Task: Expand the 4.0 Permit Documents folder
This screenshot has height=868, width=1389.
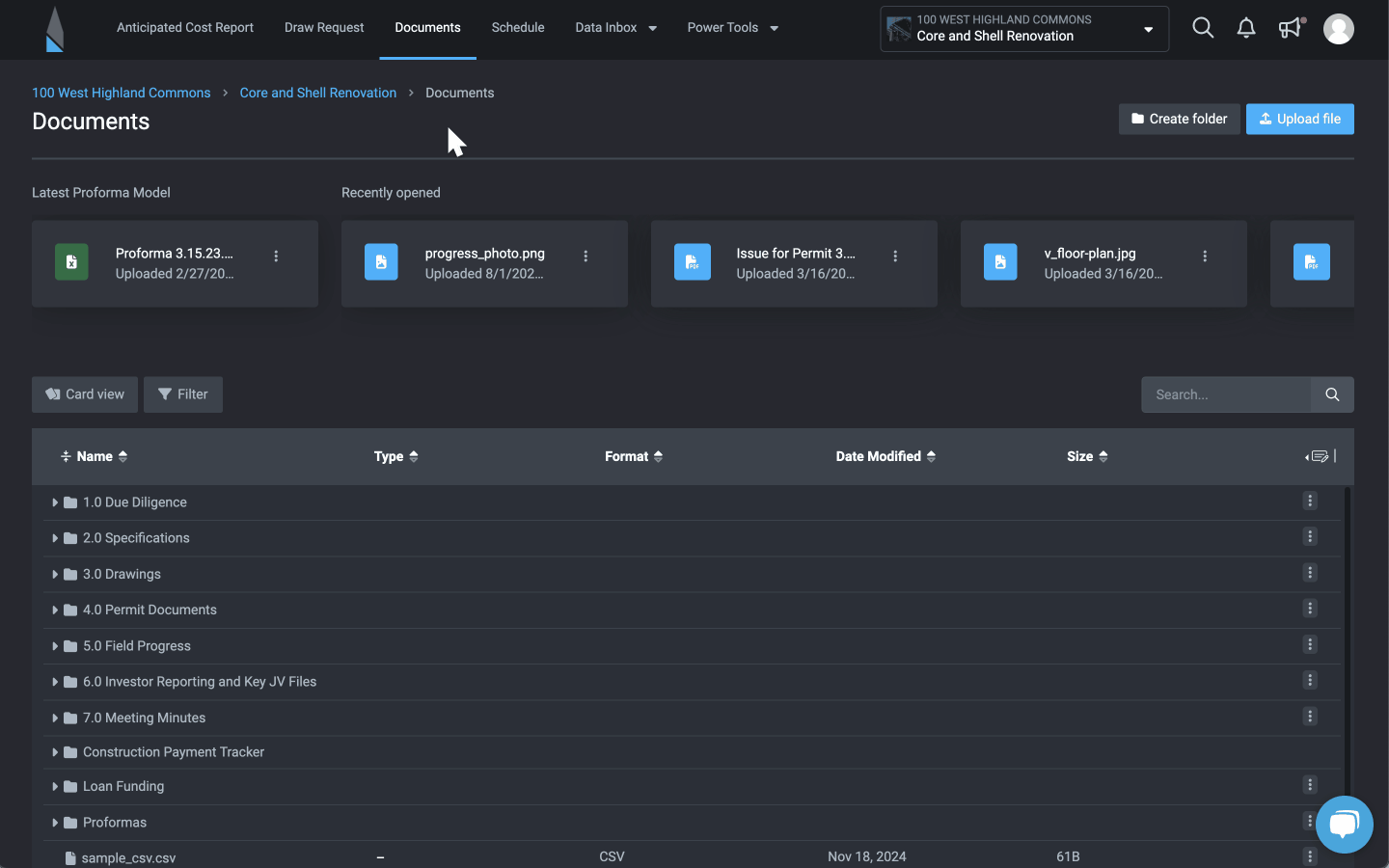Action: coord(55,610)
